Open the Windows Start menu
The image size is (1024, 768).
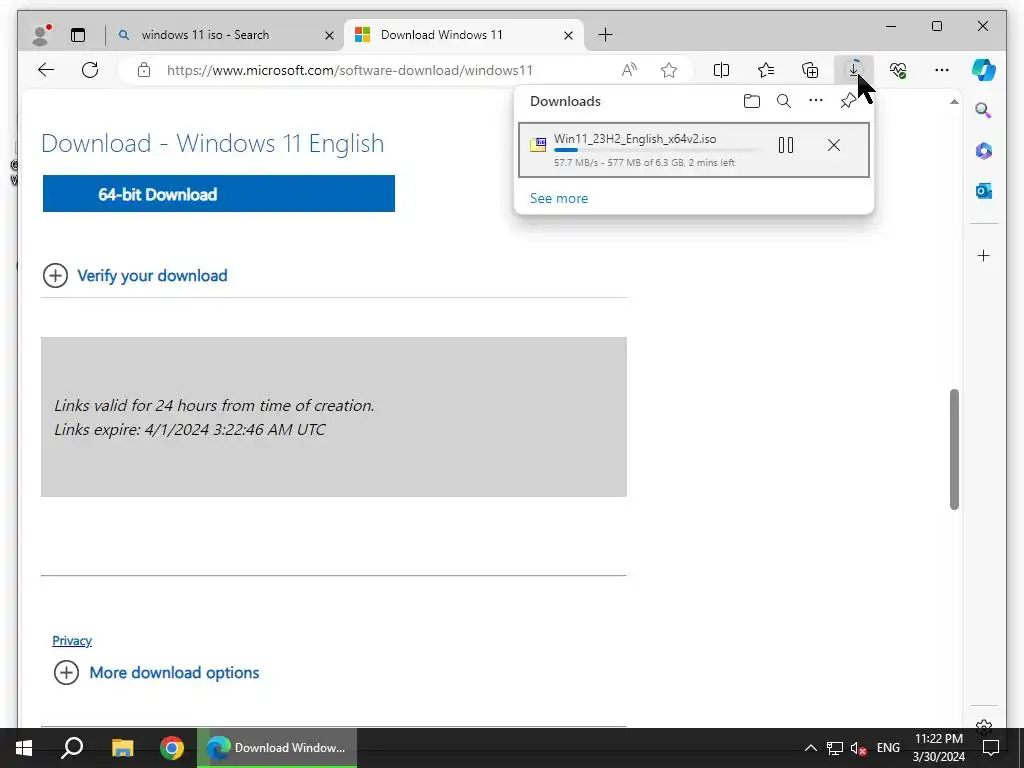pyautogui.click(x=24, y=748)
